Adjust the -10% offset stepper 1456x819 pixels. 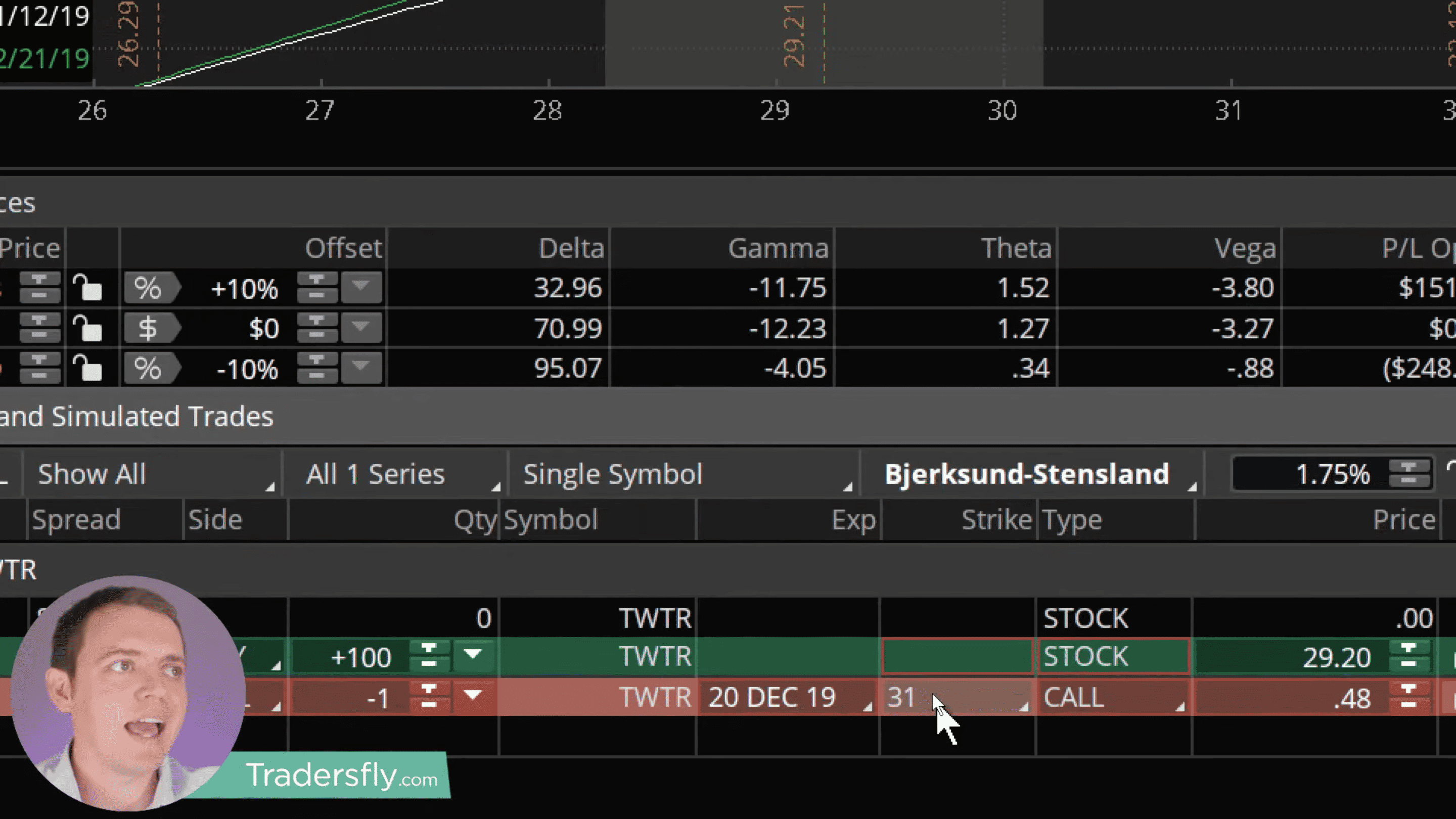(317, 368)
